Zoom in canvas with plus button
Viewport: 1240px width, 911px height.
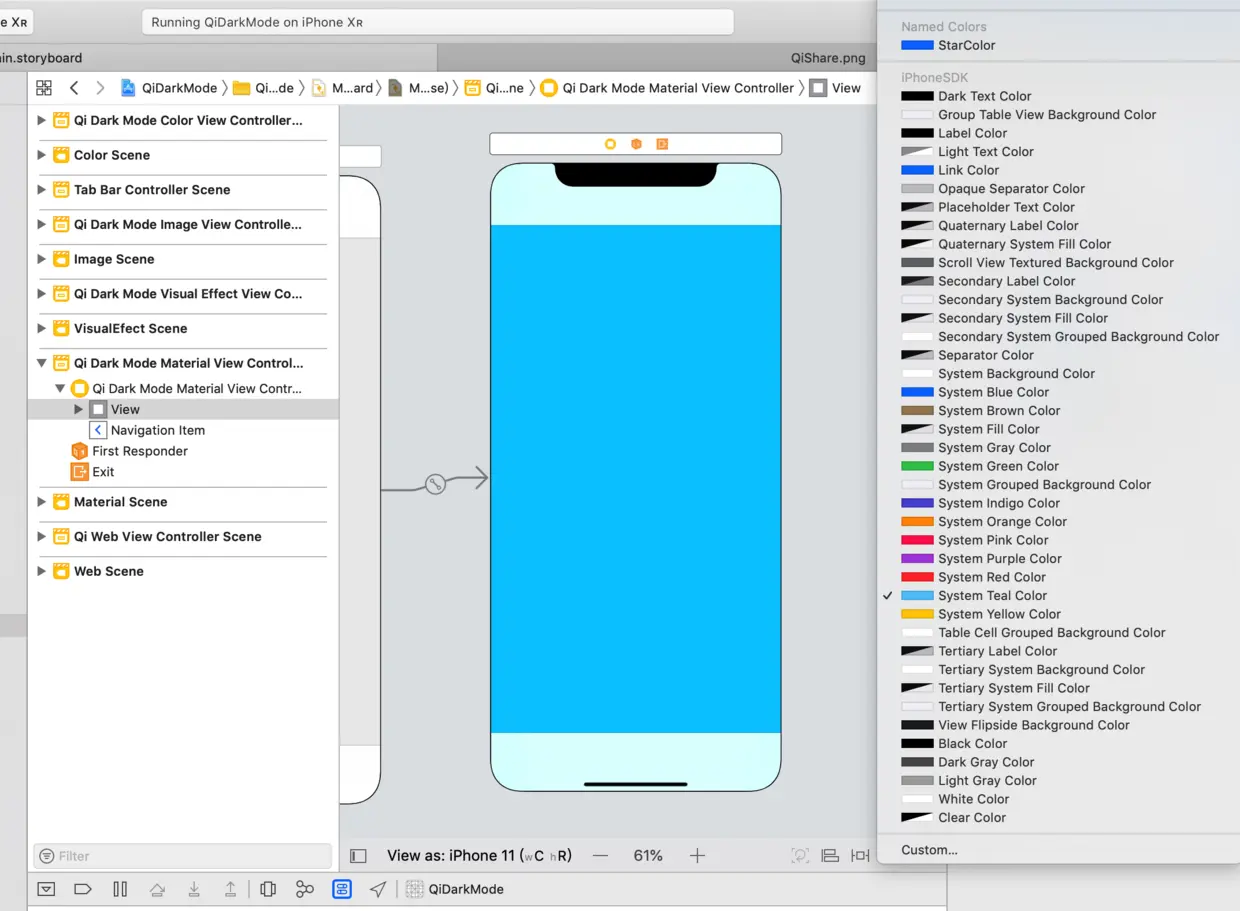pos(697,856)
